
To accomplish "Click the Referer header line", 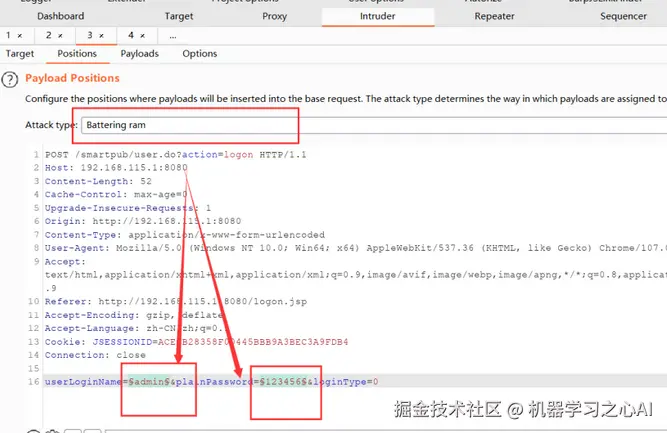I will tap(176, 302).
